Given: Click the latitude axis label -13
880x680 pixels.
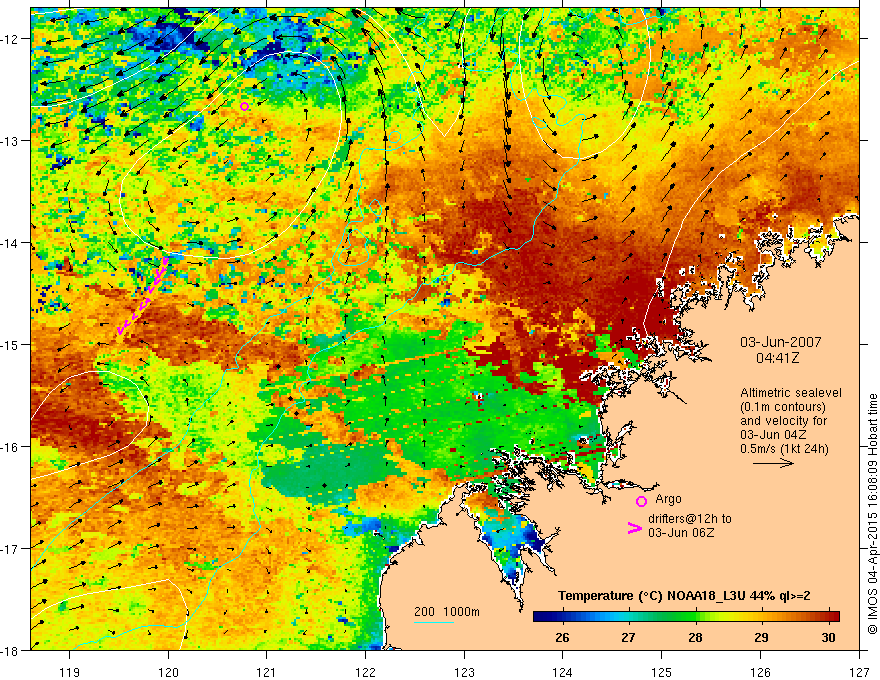Looking at the screenshot, I should pos(11,140).
